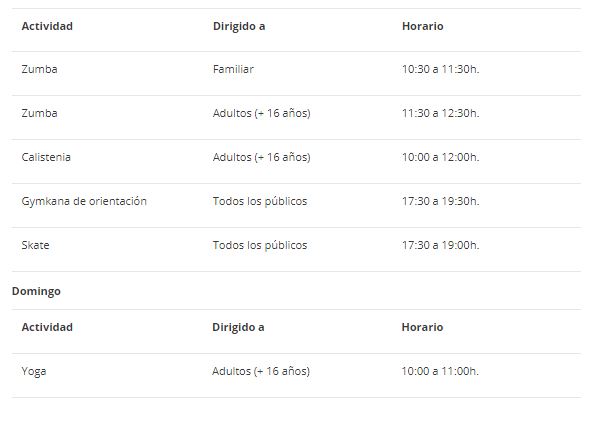The width and height of the screenshot is (593, 421).
Task: Select the Gymkana de orientación cell
Action: 84,201
